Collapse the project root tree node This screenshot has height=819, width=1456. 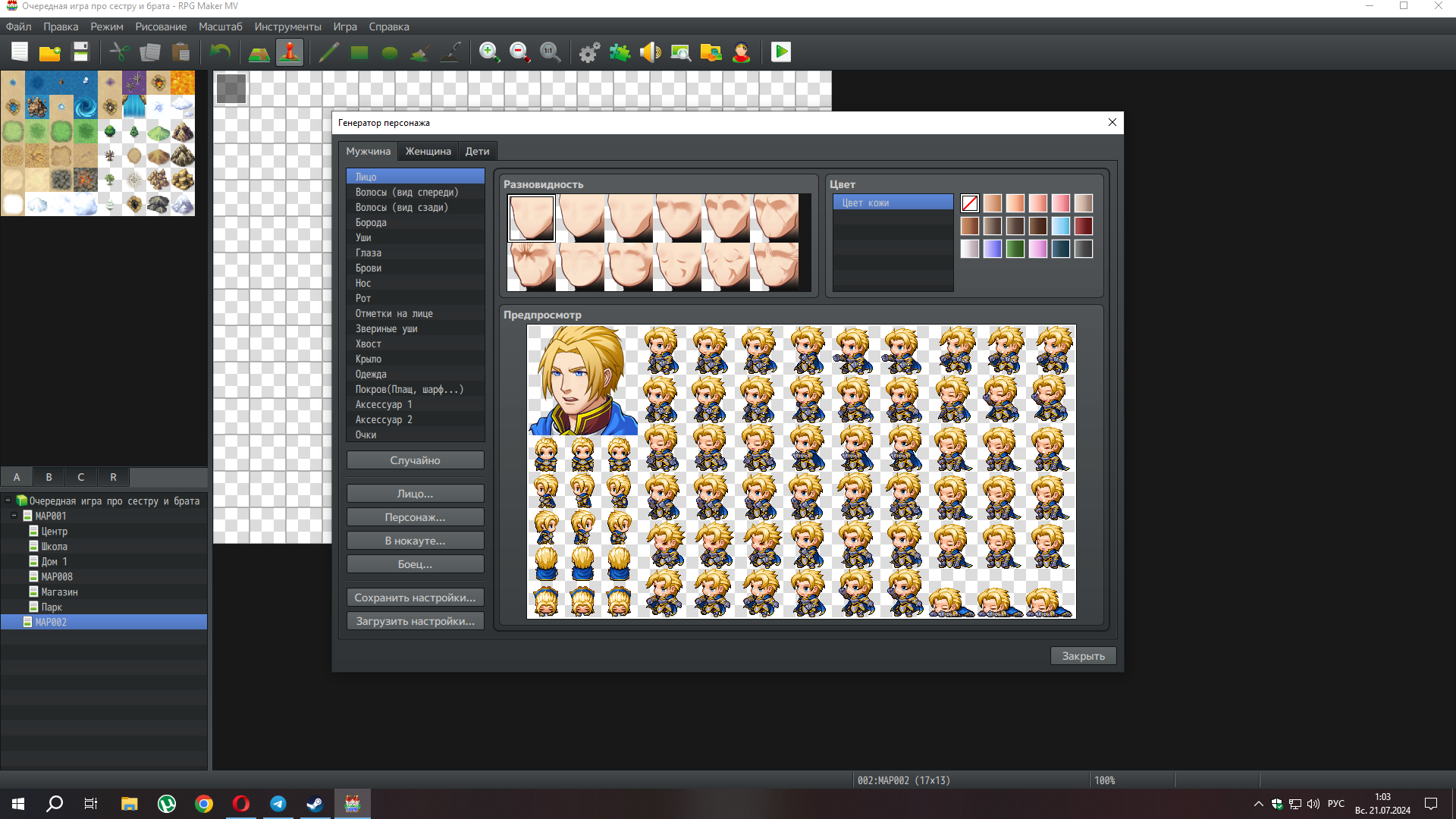point(8,500)
